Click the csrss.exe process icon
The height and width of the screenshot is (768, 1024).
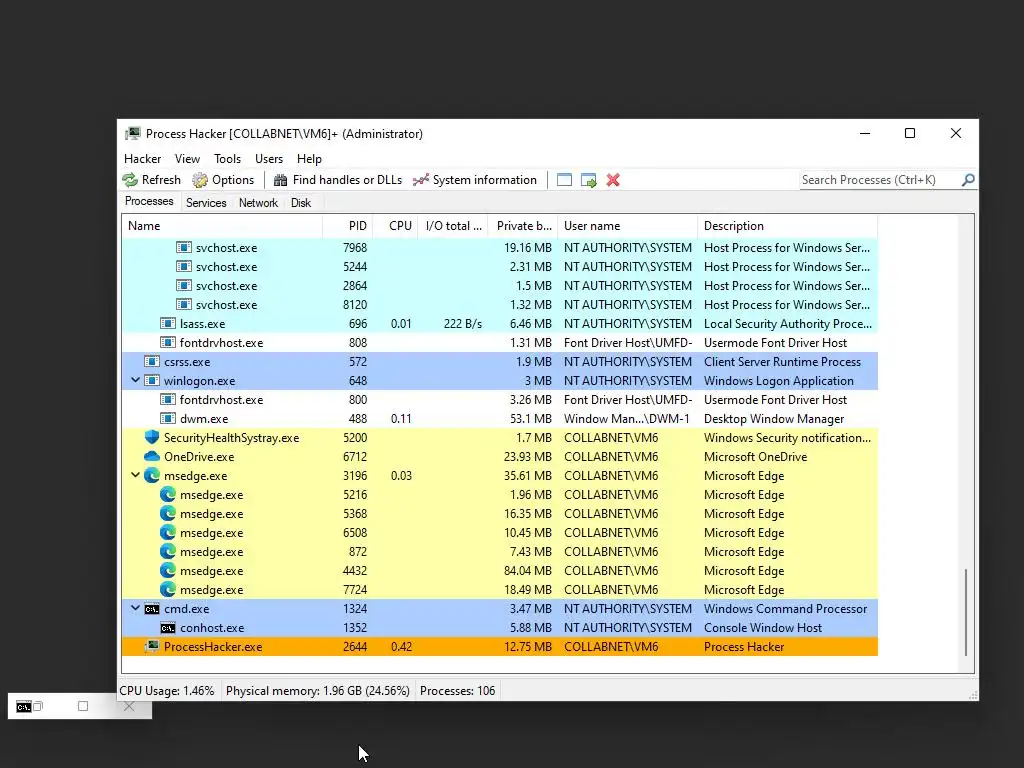[152, 361]
